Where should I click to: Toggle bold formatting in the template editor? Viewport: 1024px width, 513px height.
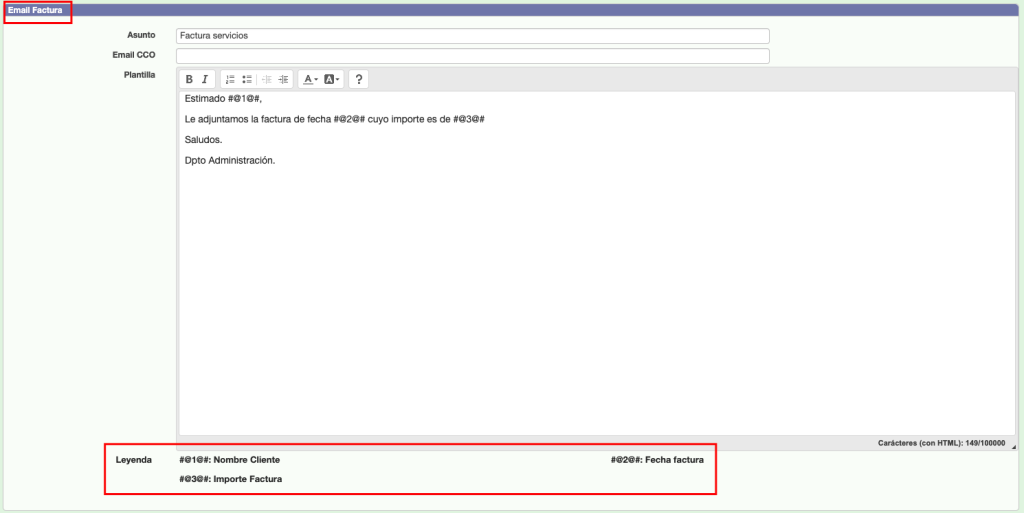click(x=189, y=79)
